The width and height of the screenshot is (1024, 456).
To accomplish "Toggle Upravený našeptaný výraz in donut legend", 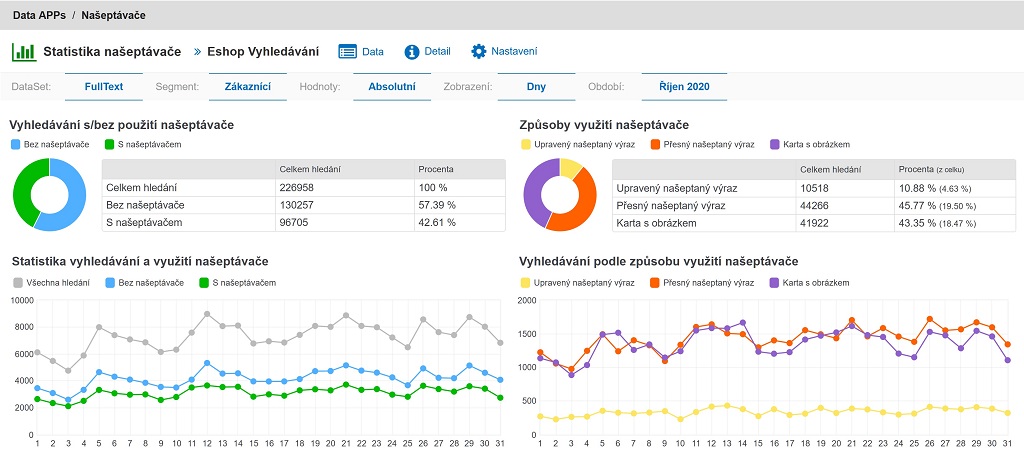I will coord(579,144).
